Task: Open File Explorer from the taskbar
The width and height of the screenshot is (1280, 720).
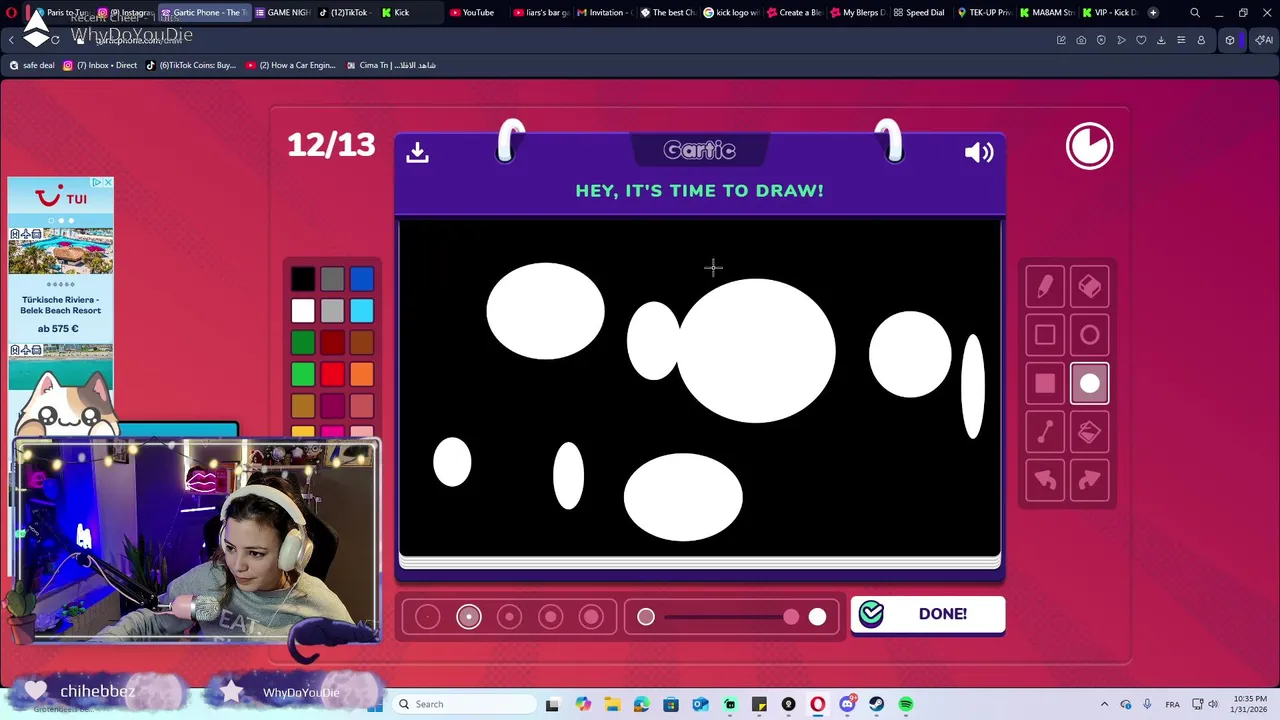Action: 612,704
